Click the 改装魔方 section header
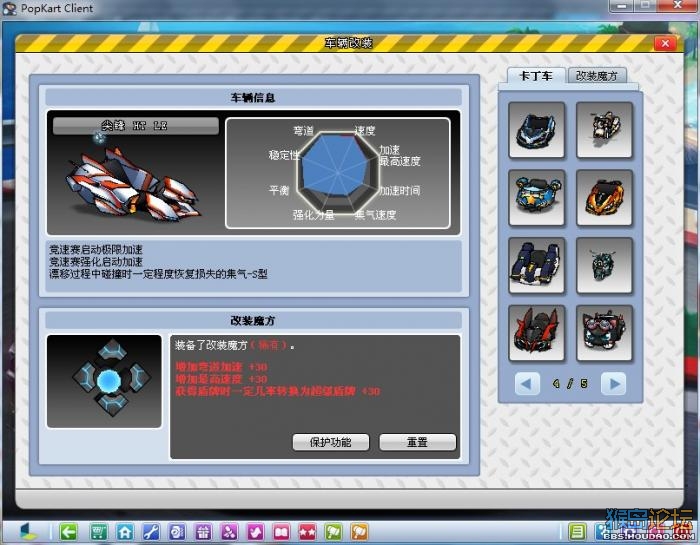 click(253, 321)
